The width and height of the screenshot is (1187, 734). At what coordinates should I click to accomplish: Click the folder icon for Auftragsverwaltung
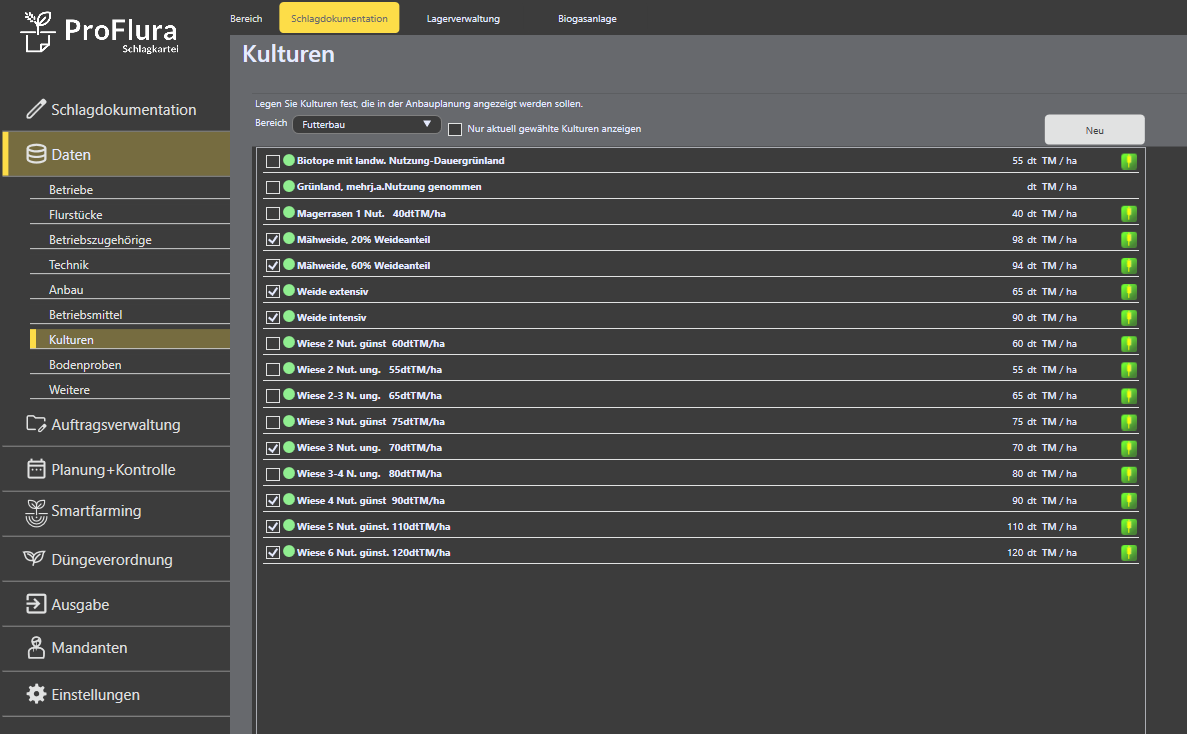(36, 424)
